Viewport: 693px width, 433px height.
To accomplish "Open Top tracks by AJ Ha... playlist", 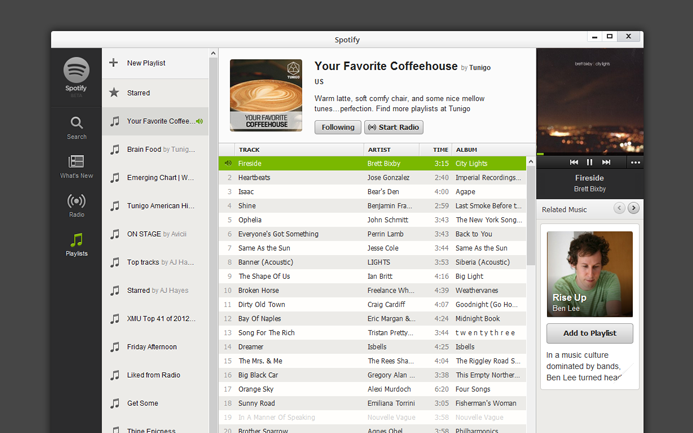I will click(155, 262).
